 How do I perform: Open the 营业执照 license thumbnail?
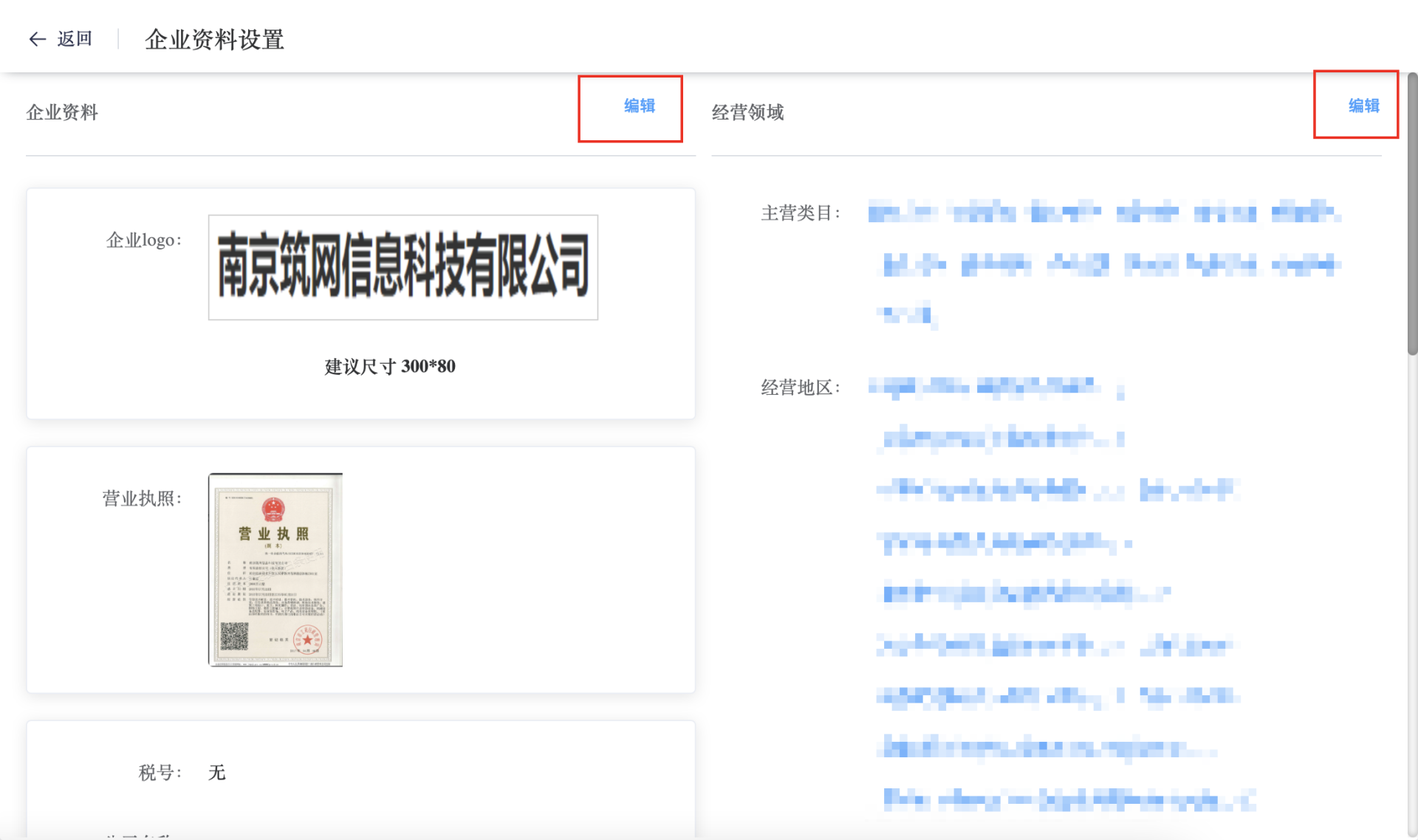click(x=275, y=570)
